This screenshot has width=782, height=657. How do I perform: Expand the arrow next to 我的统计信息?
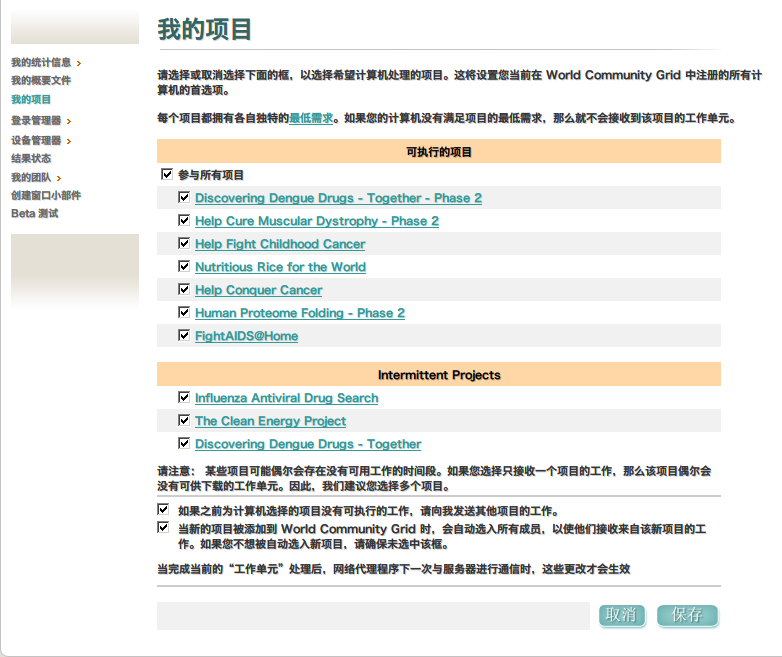79,63
